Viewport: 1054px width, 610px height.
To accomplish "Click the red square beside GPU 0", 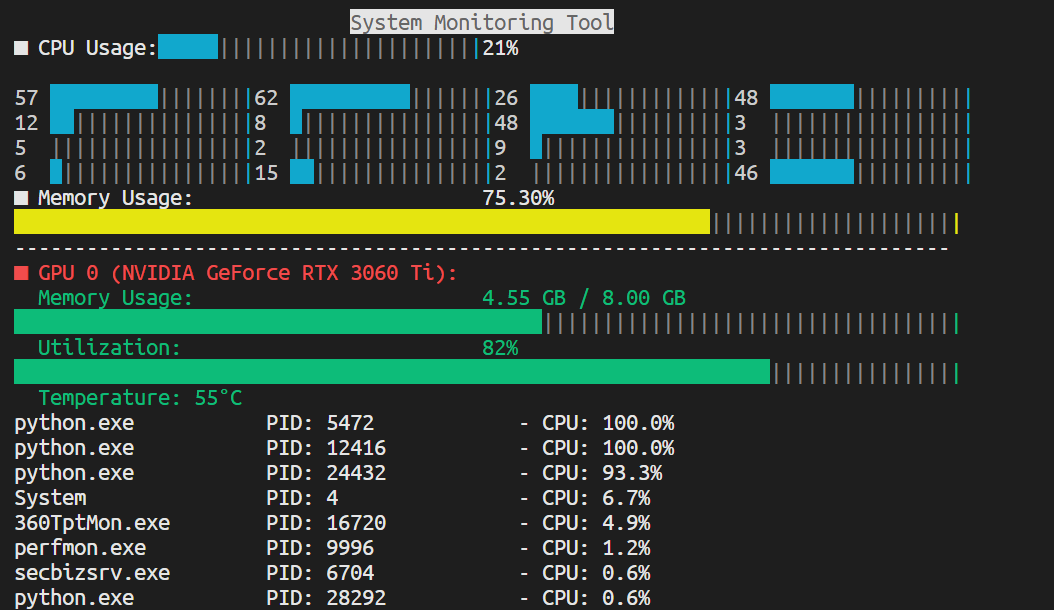I will click(21, 273).
